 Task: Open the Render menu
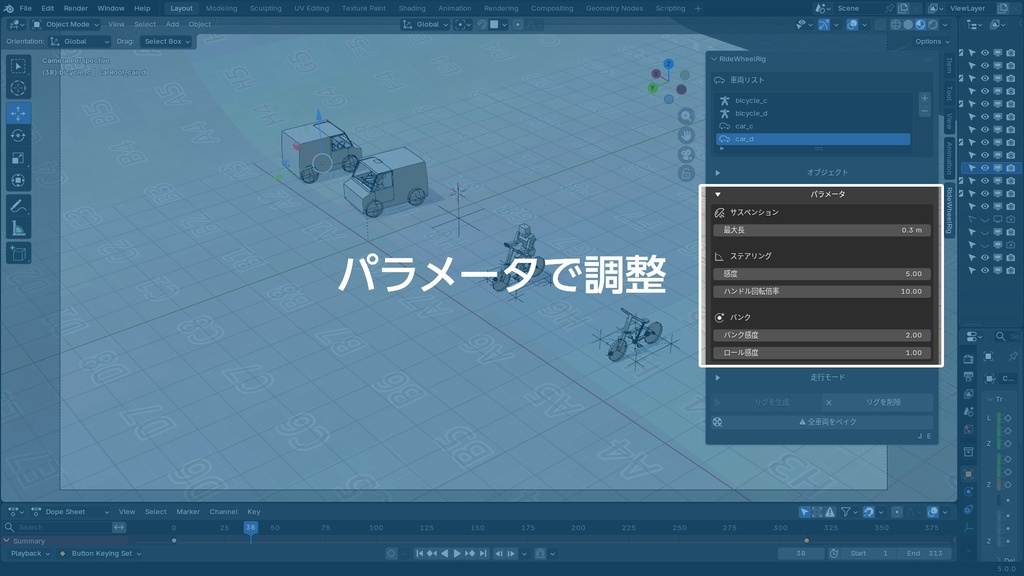tap(75, 8)
